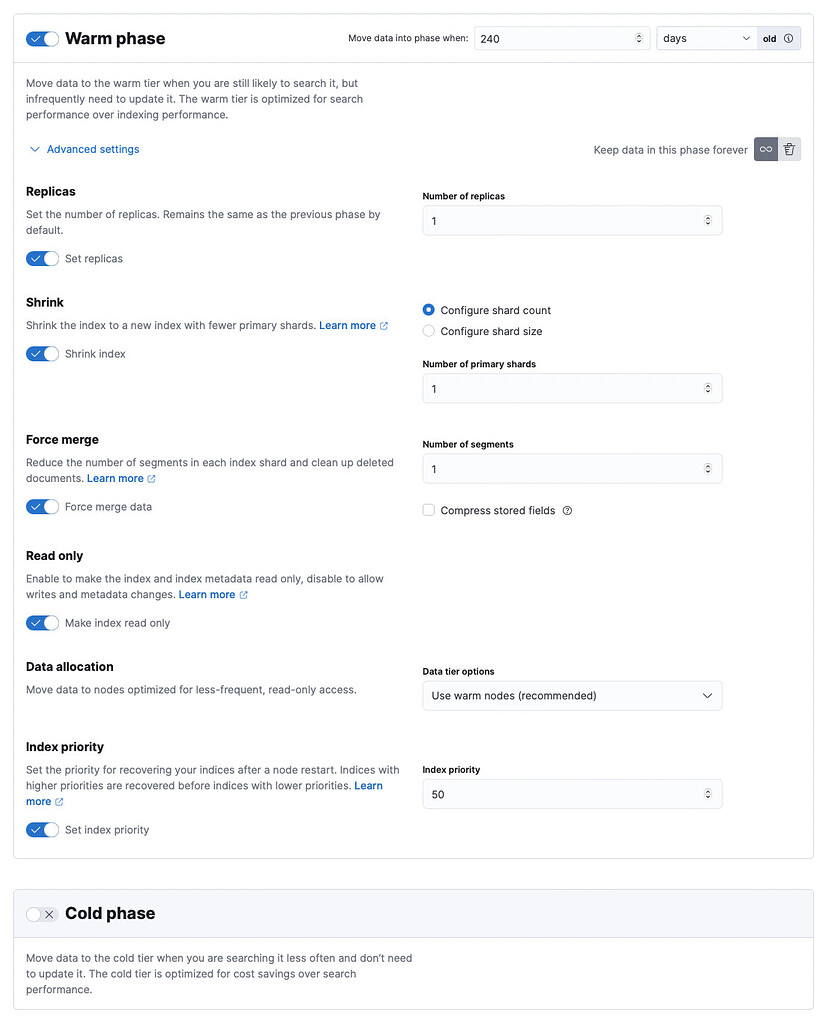This screenshot has width=823, height=1024.
Task: Open the Data tier options dropdown
Action: point(571,695)
